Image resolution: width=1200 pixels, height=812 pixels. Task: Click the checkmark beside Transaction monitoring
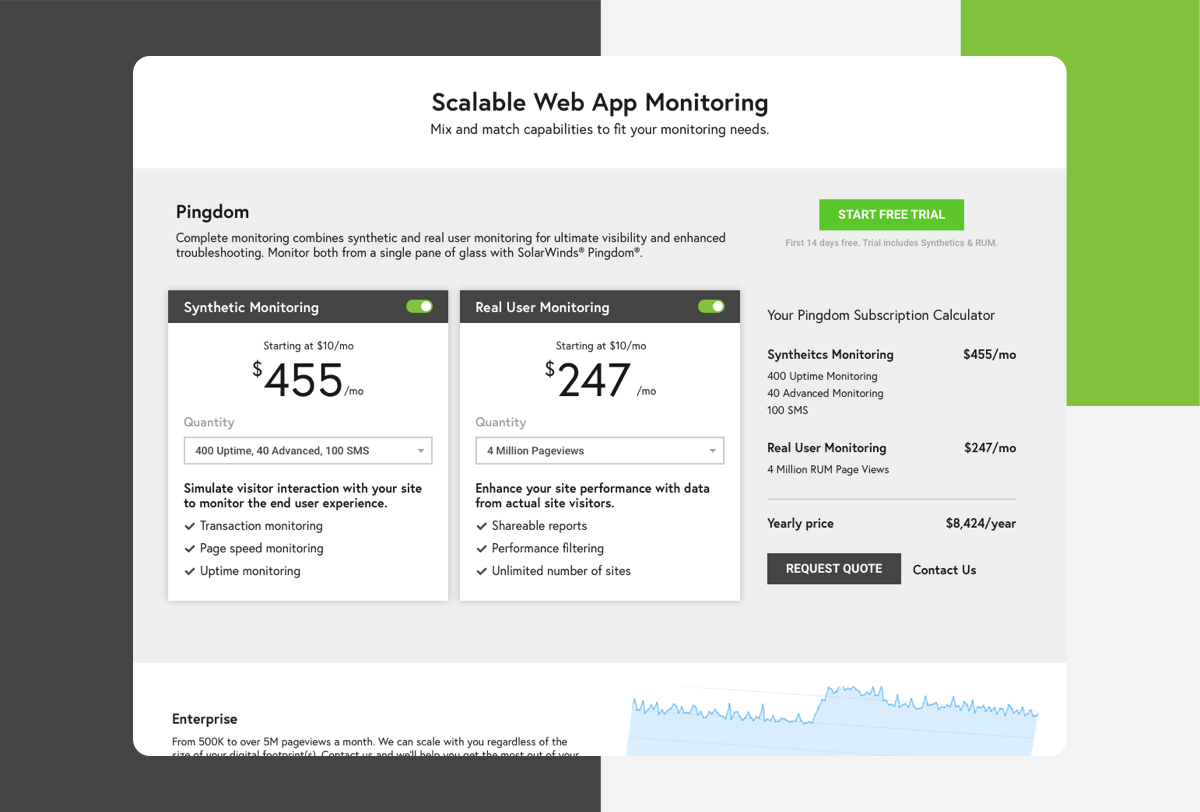(190, 526)
